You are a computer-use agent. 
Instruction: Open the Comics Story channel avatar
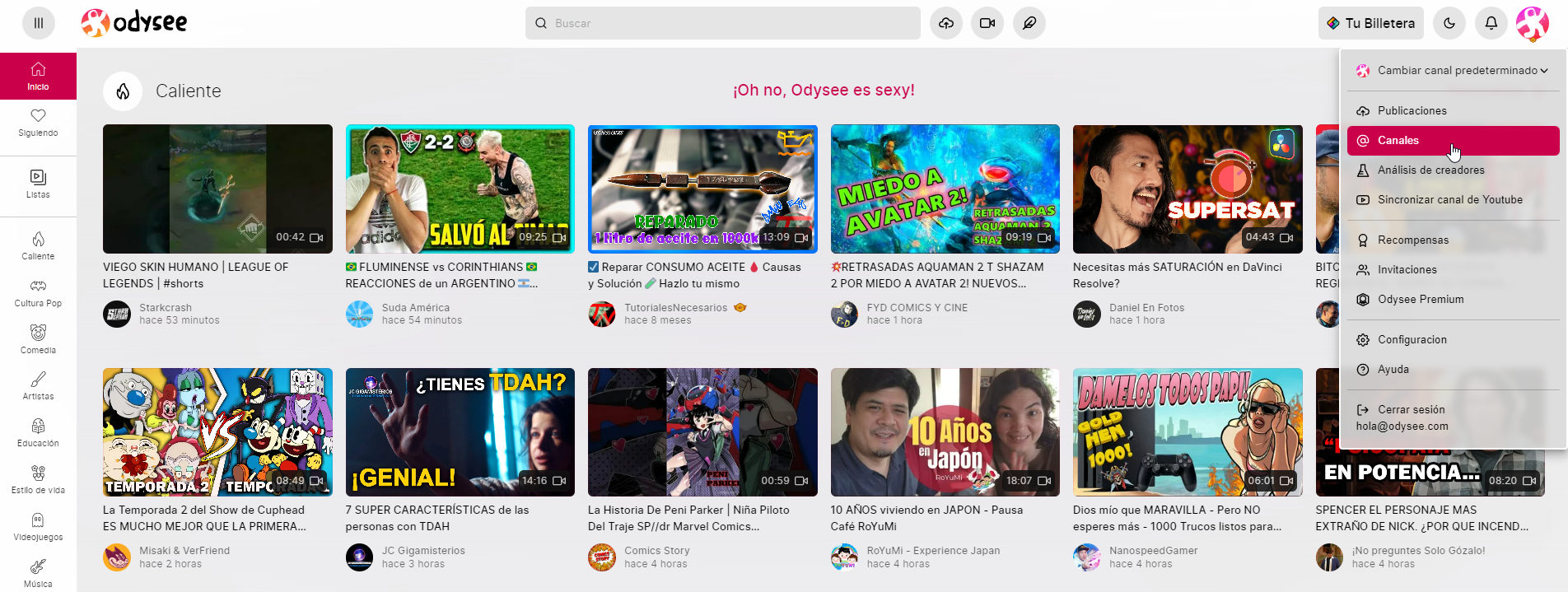tap(602, 557)
